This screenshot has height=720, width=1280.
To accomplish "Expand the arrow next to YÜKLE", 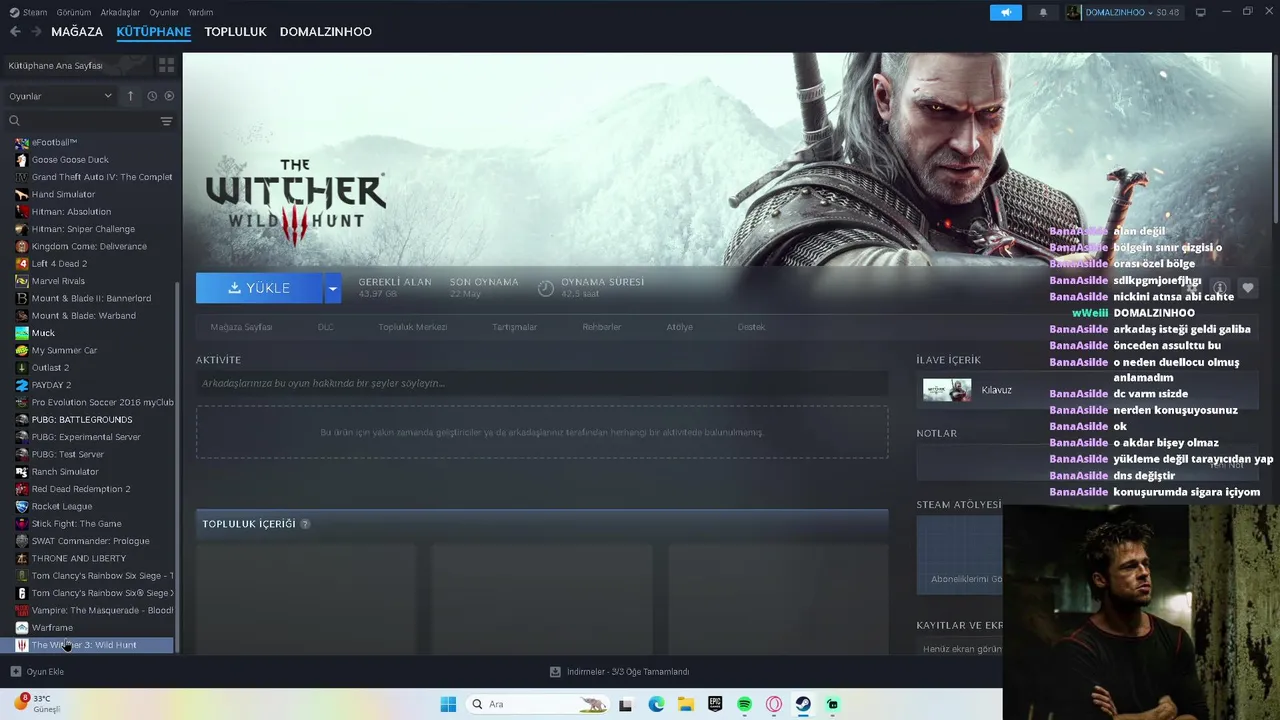I will pos(333,288).
